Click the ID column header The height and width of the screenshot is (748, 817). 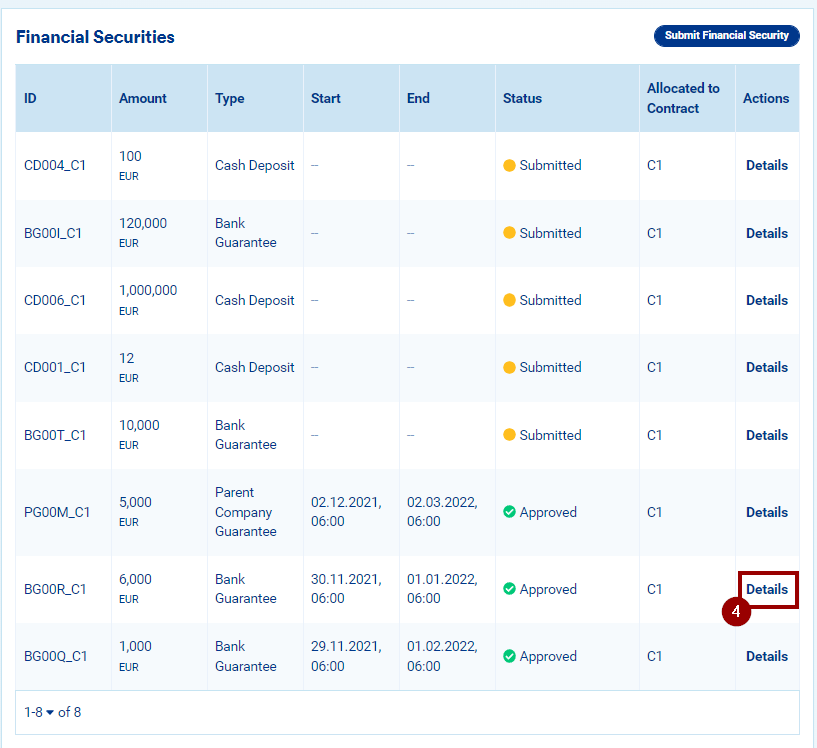[x=30, y=98]
